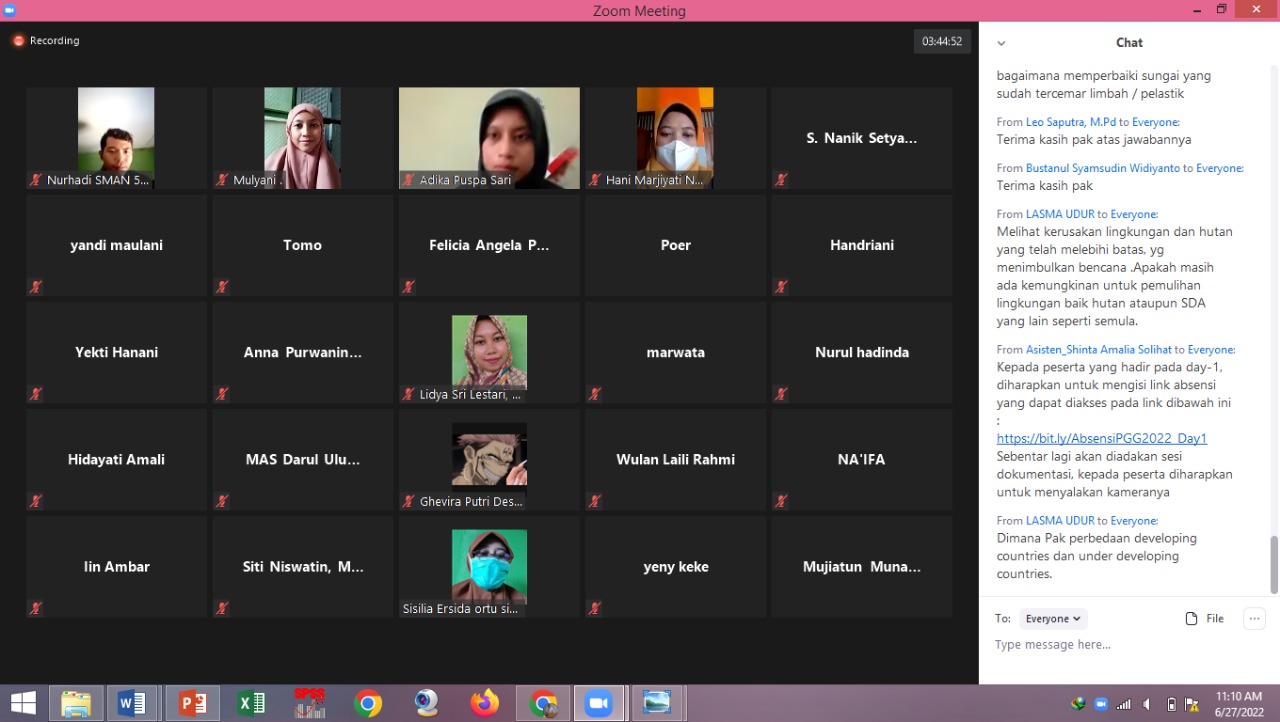Screen dimensions: 1280x722
Task: Click the Chat panel title
Action: [1129, 43]
